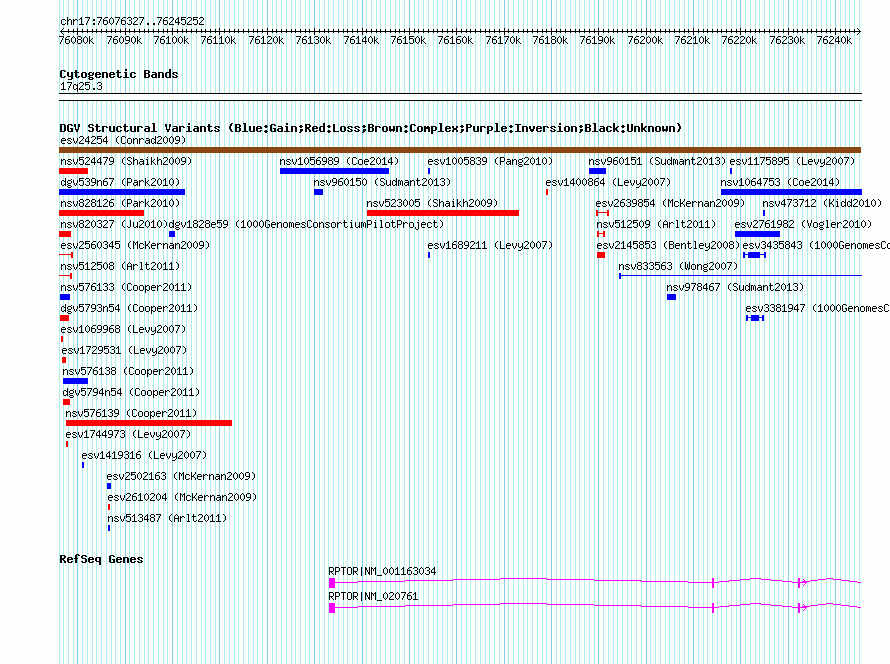Click esv3381947 variant label

click(817, 308)
